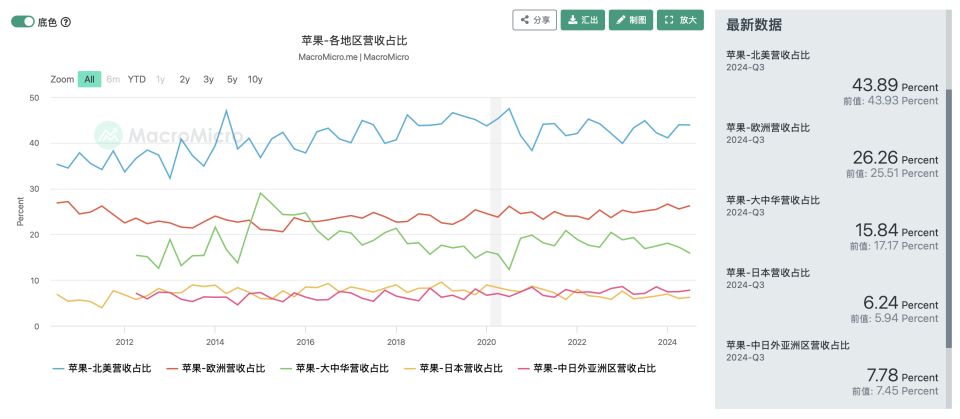Viewport: 960px width, 419px height.
Task: Click the 6.24 Percent value
Action: coord(900,303)
